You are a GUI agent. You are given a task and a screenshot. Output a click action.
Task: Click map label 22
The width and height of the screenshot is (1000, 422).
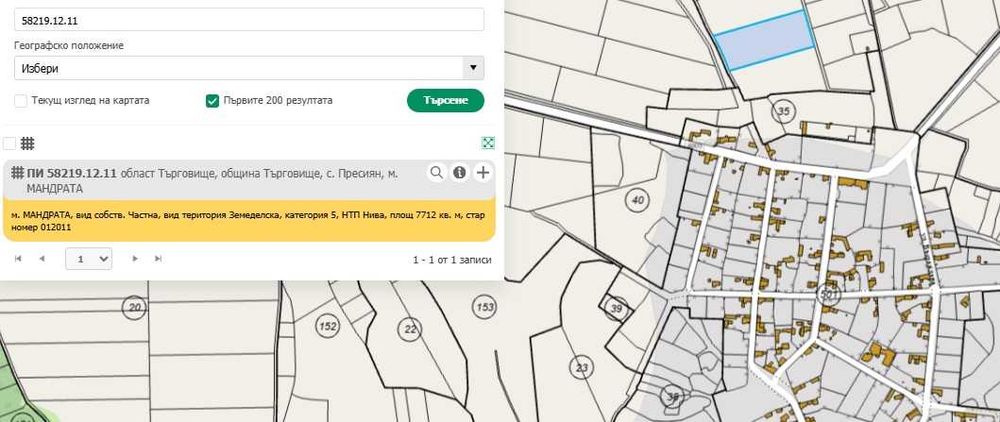pyautogui.click(x=409, y=329)
